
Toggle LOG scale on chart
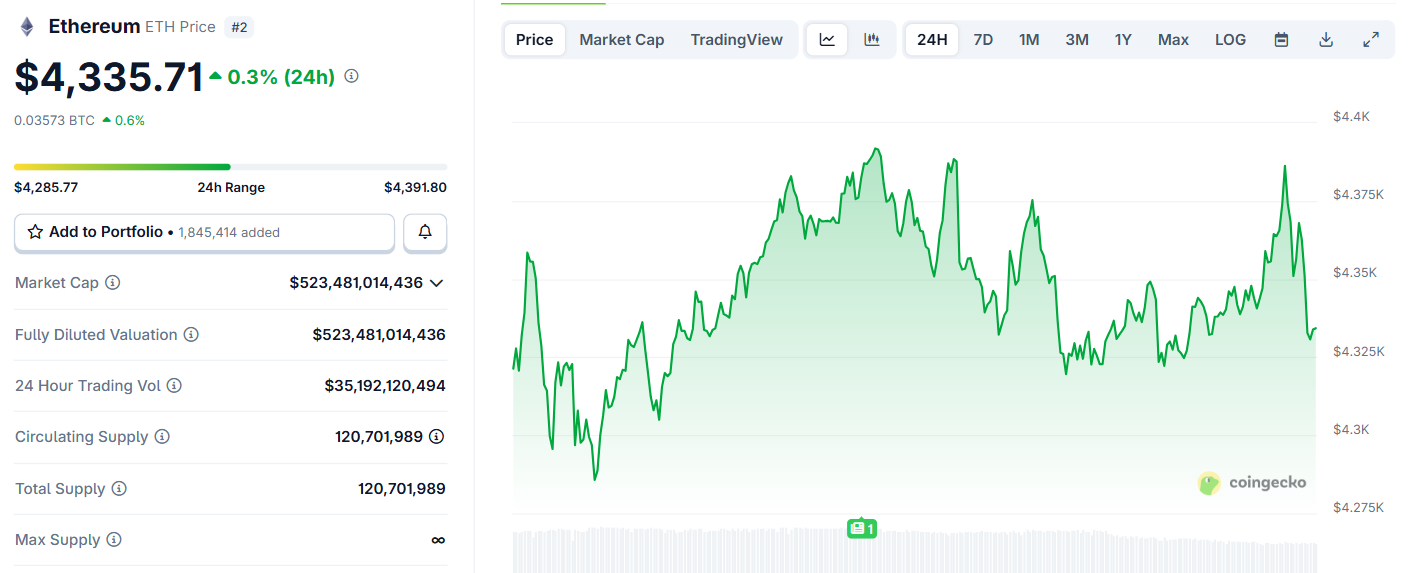tap(1230, 40)
